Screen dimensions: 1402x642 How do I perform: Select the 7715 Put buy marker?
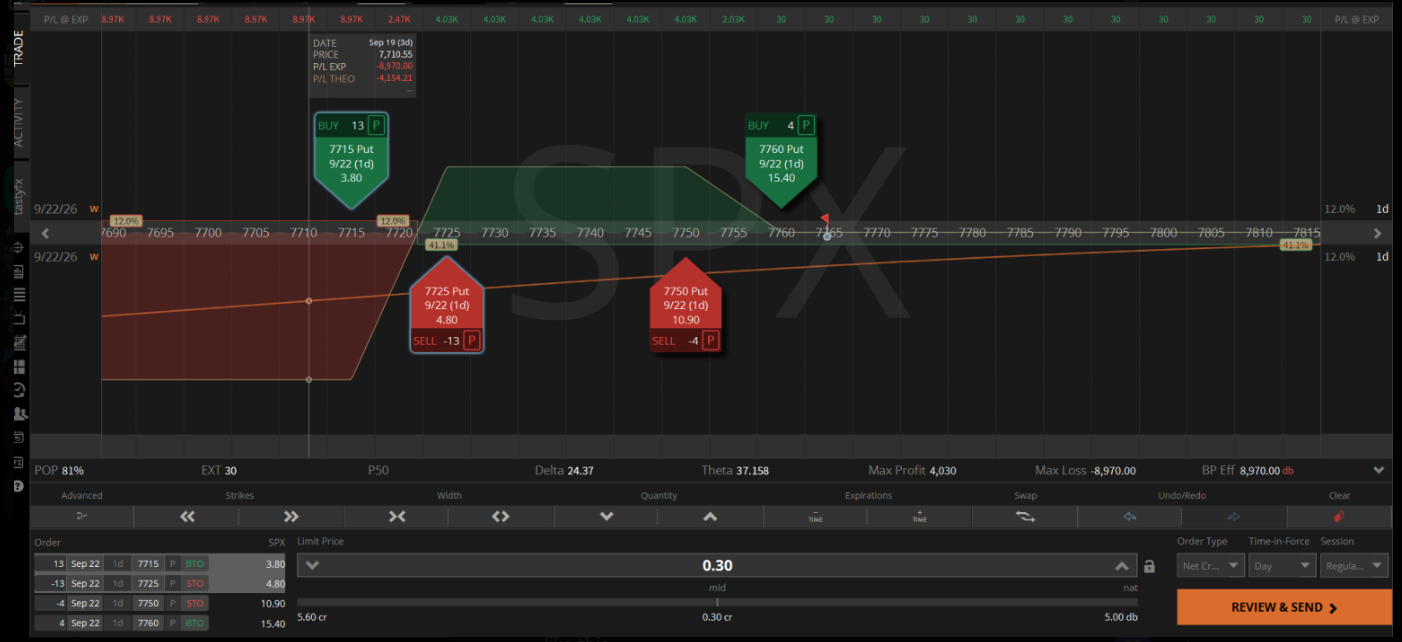point(351,160)
